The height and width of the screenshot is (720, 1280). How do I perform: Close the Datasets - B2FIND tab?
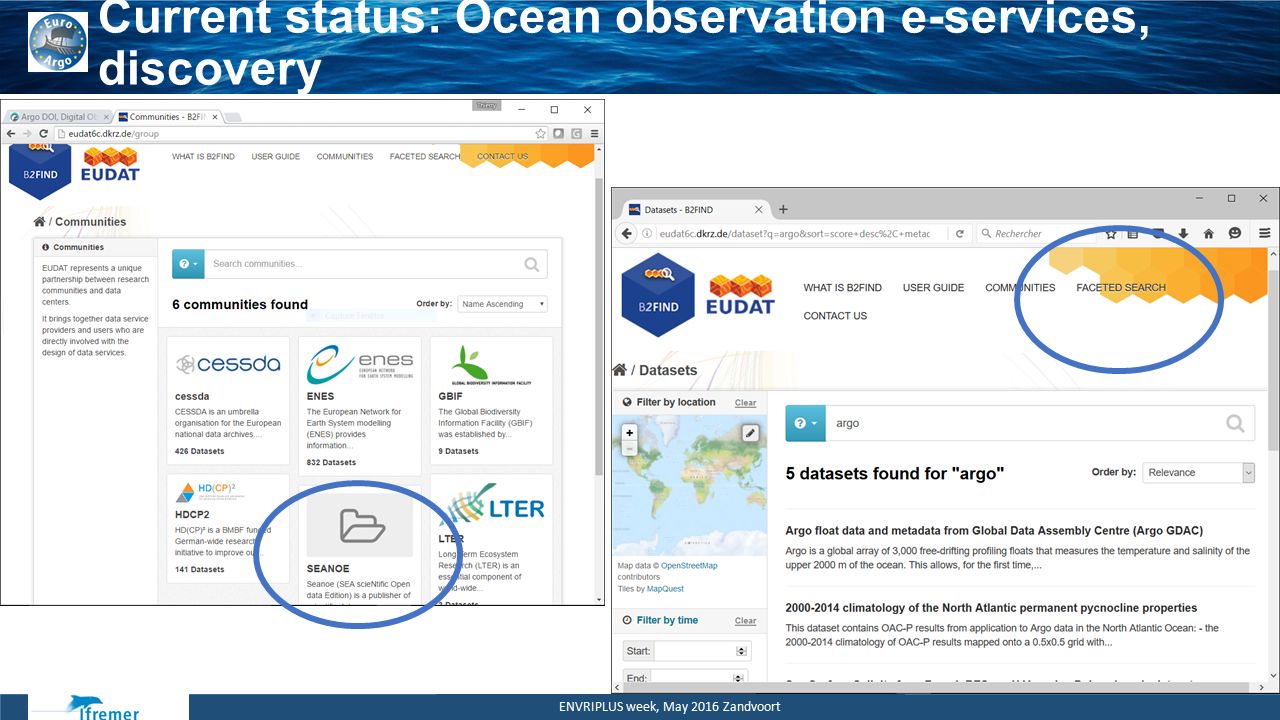(758, 210)
